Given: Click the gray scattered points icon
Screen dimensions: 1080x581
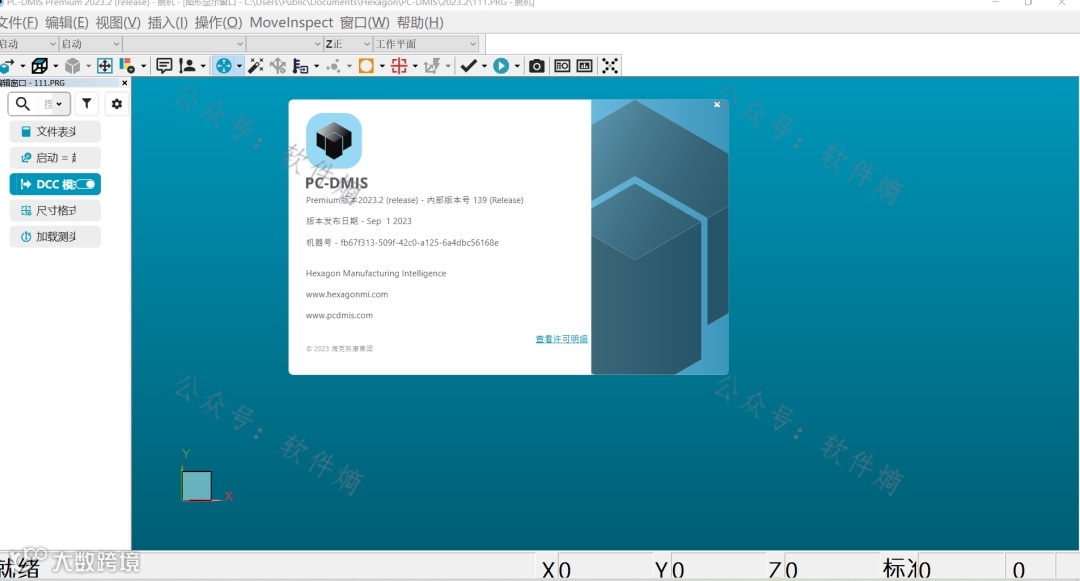Looking at the screenshot, I should coord(333,66).
